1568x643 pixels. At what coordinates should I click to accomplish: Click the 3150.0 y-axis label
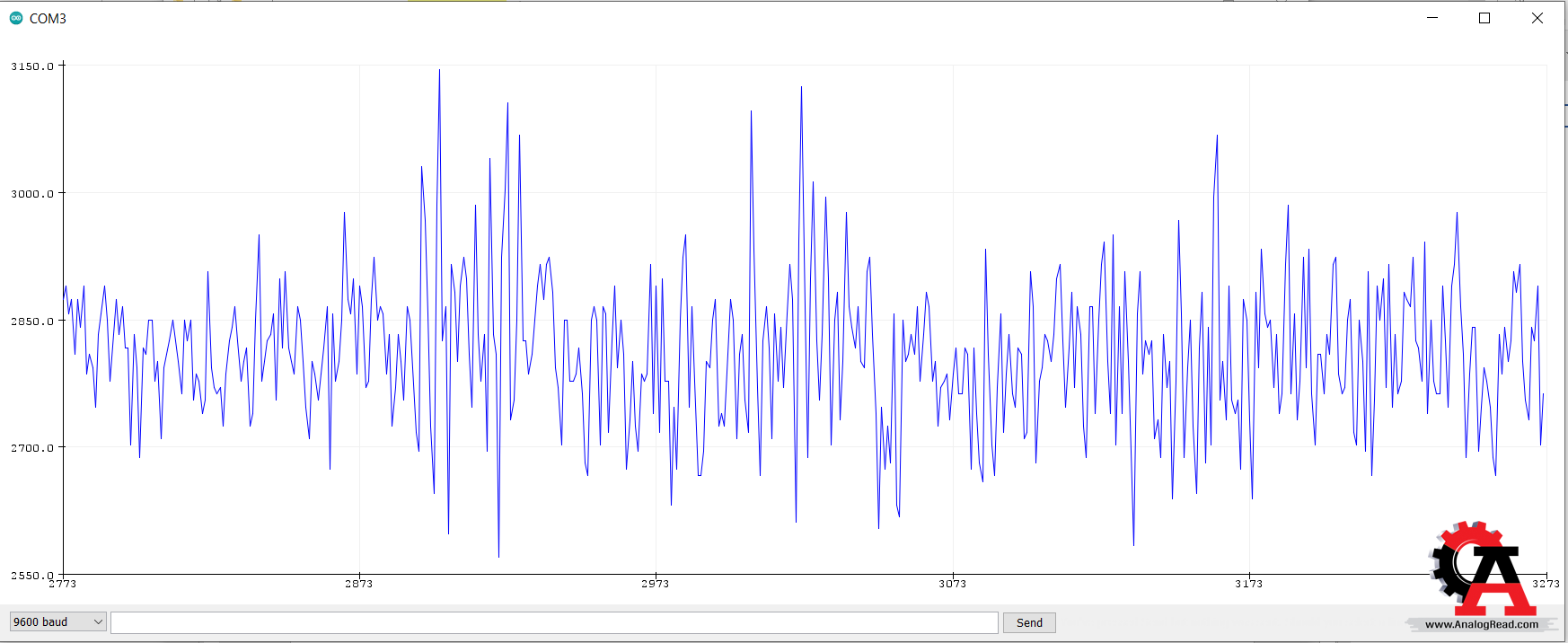pos(32,66)
